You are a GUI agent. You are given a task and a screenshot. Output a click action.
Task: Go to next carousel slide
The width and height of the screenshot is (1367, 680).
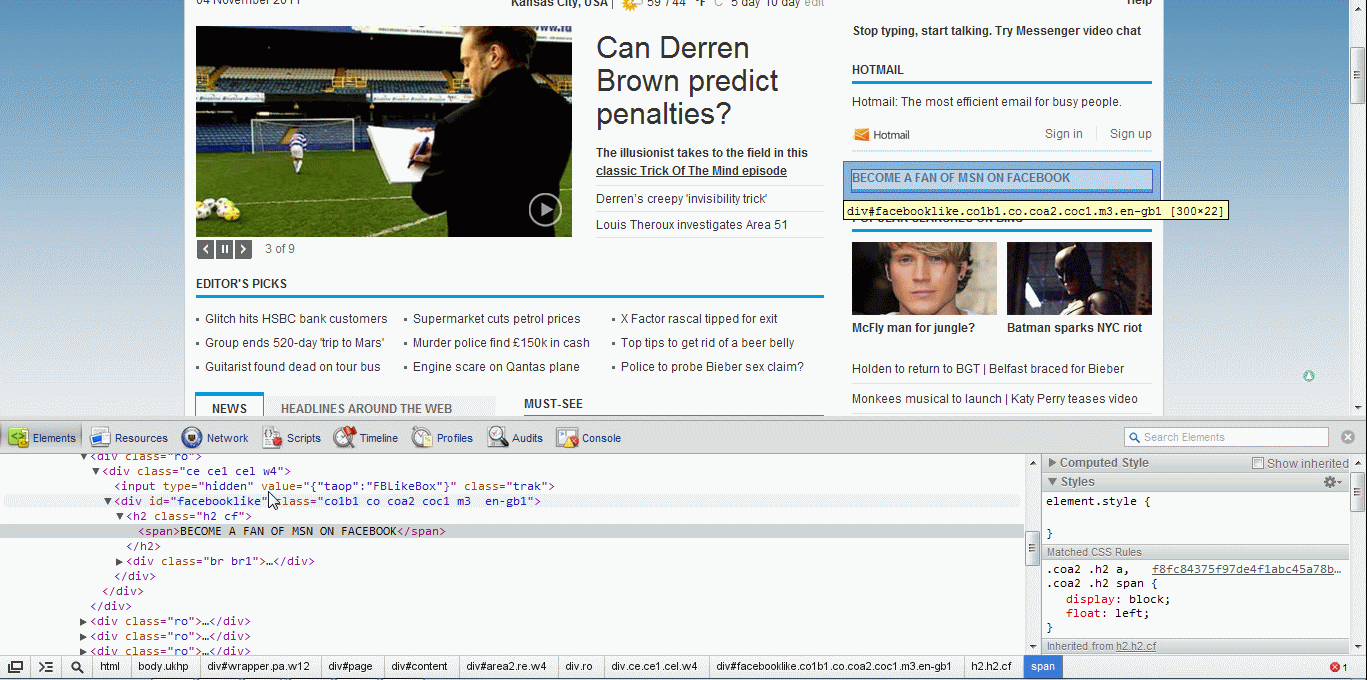tap(243, 249)
